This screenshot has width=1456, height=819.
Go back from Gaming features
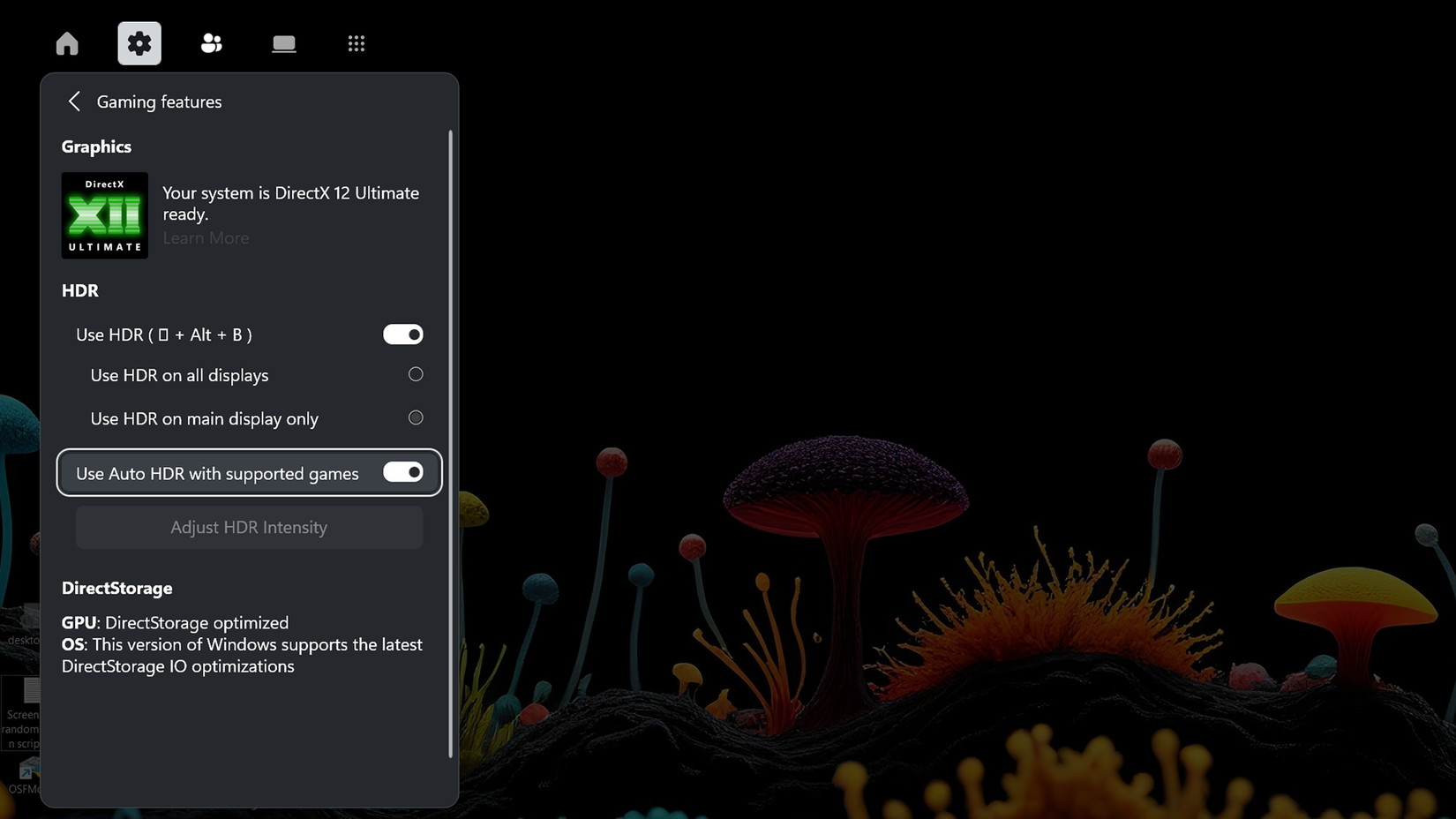coord(74,101)
